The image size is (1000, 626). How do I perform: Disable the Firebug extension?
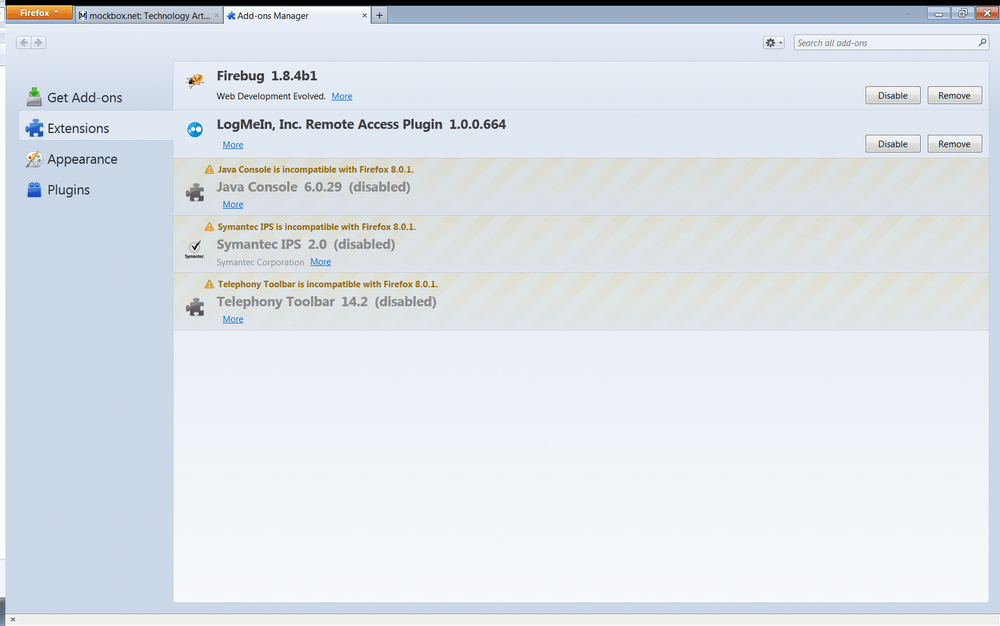[892, 95]
